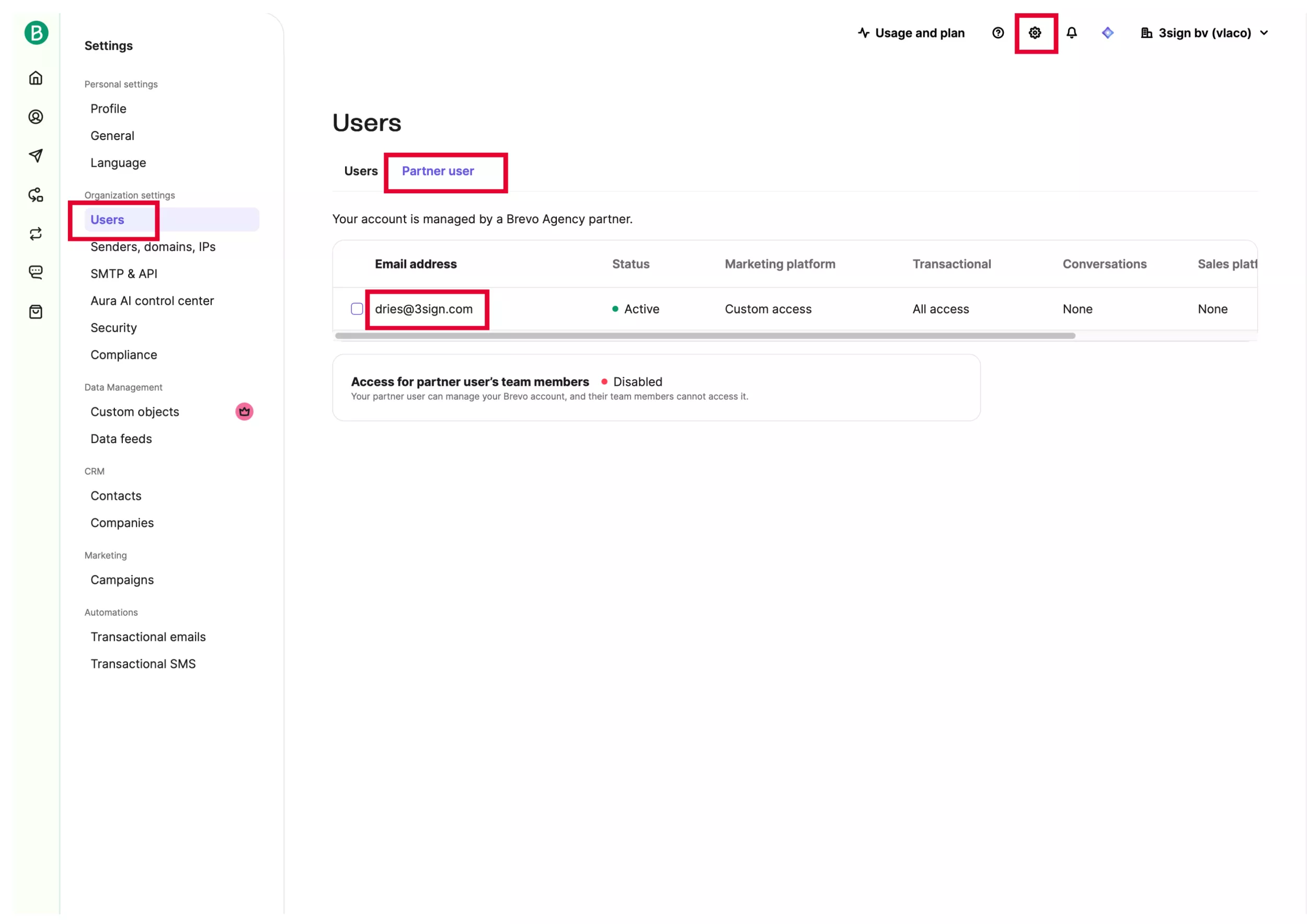Viewport: 1307px width, 924px height.
Task: Open Automations loop arrows icon
Action: pyautogui.click(x=36, y=234)
